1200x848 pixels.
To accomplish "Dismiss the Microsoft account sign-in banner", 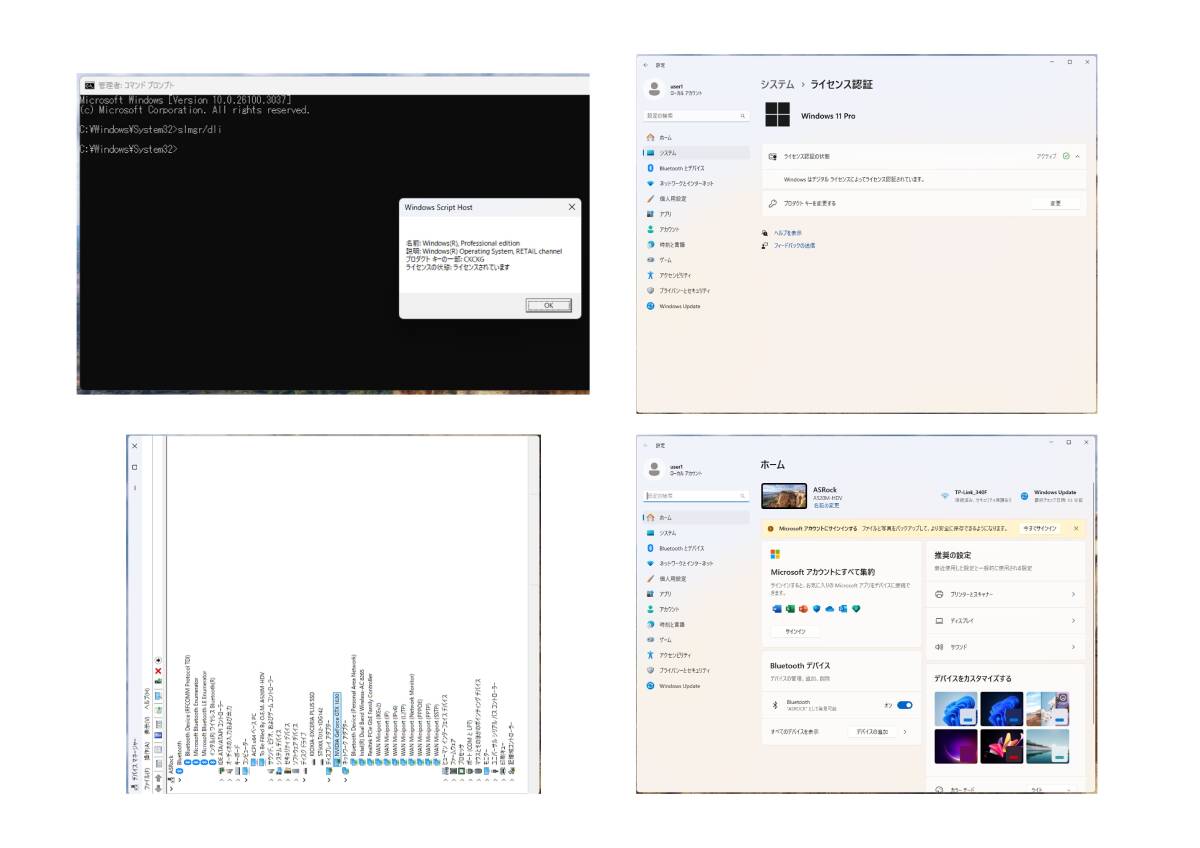I will click(1076, 528).
